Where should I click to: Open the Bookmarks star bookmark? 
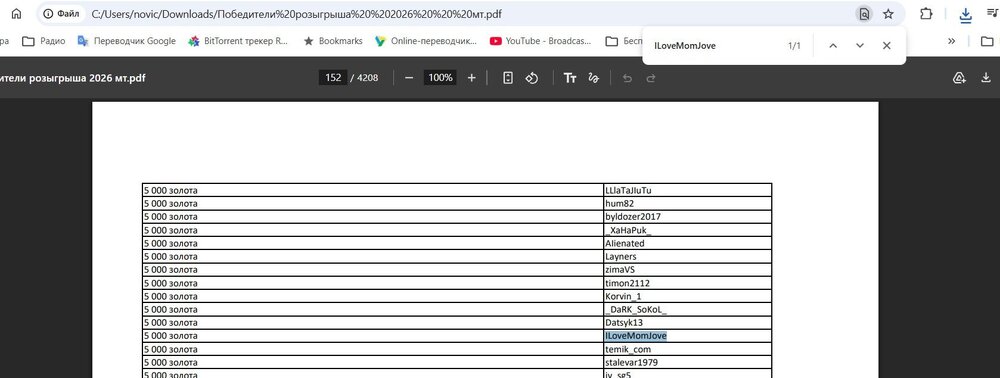coord(332,41)
